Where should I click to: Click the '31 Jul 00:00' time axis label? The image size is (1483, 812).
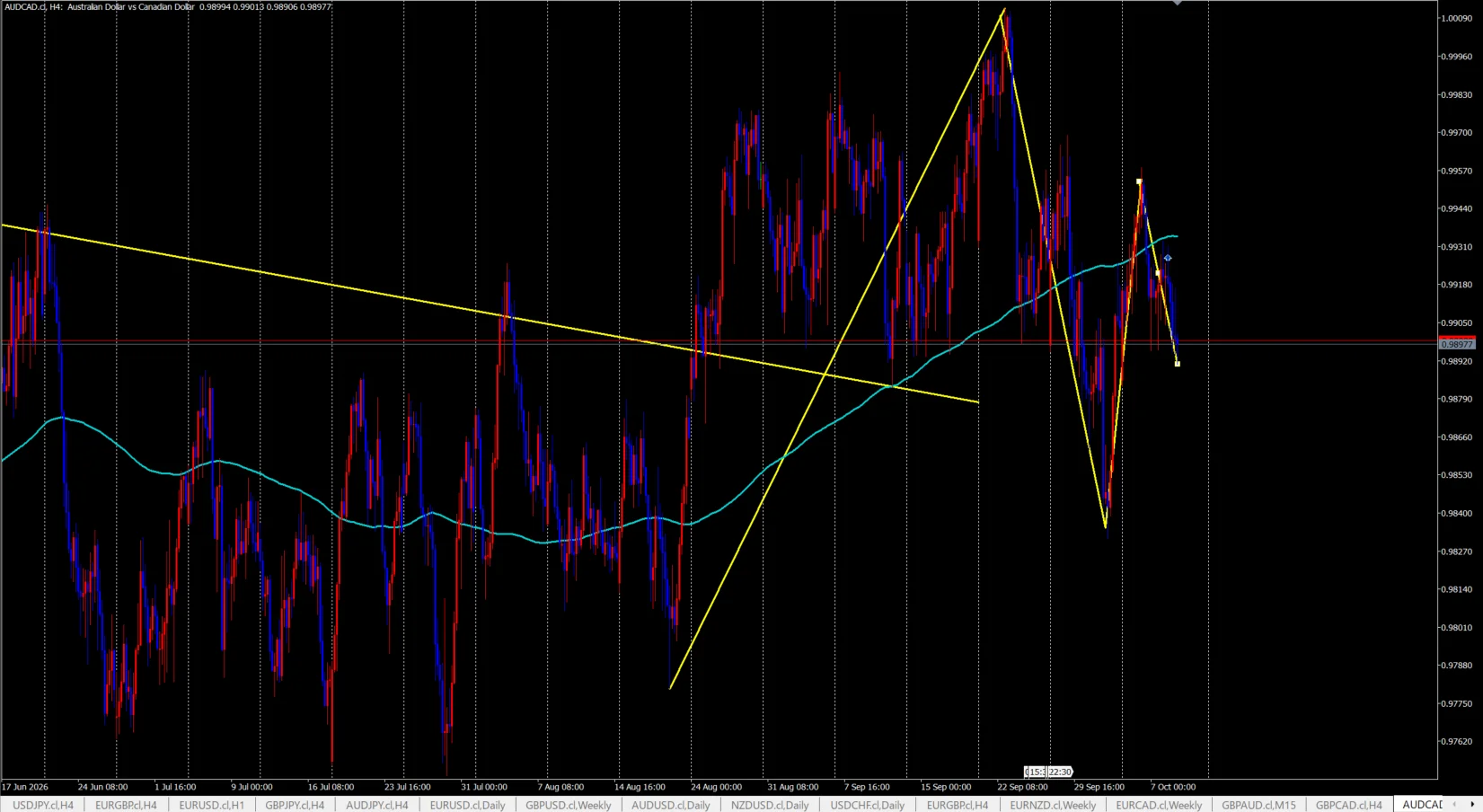[484, 787]
